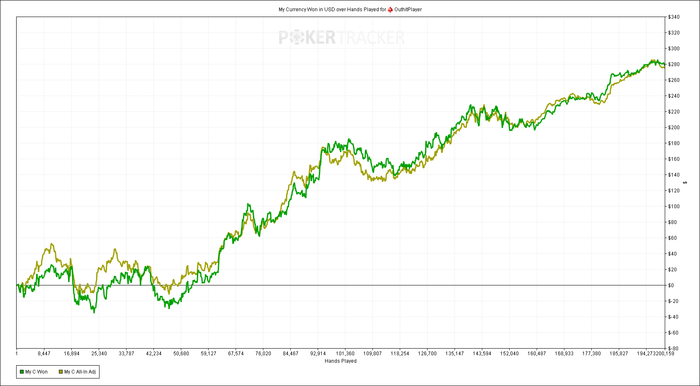Click the x-axis label 76,020

point(263,353)
